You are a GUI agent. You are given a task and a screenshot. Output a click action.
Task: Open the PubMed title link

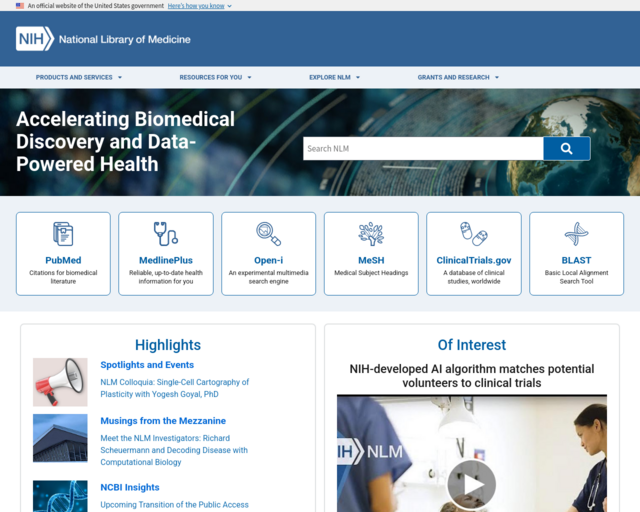[63, 260]
